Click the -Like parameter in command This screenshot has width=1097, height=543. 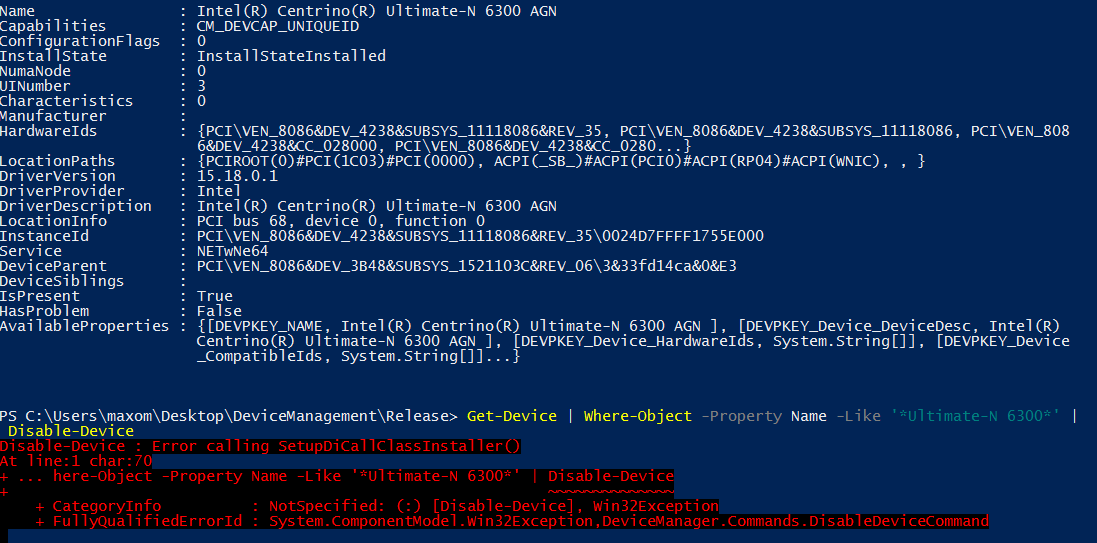858,416
